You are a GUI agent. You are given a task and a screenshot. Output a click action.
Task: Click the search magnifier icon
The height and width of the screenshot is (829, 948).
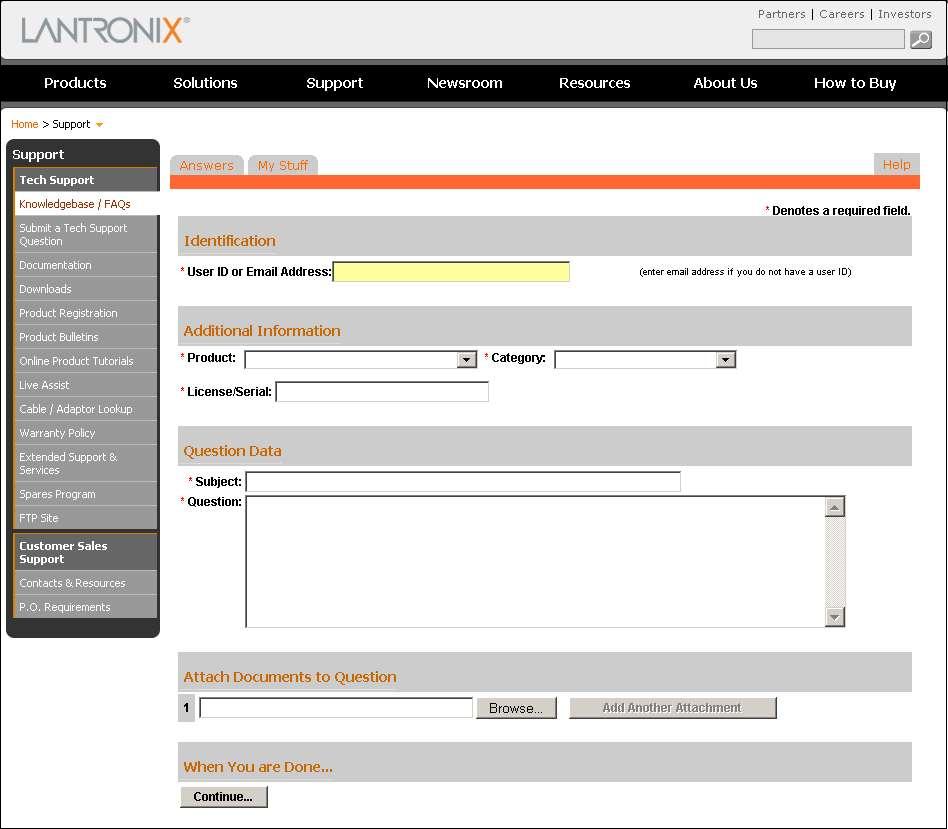click(920, 40)
